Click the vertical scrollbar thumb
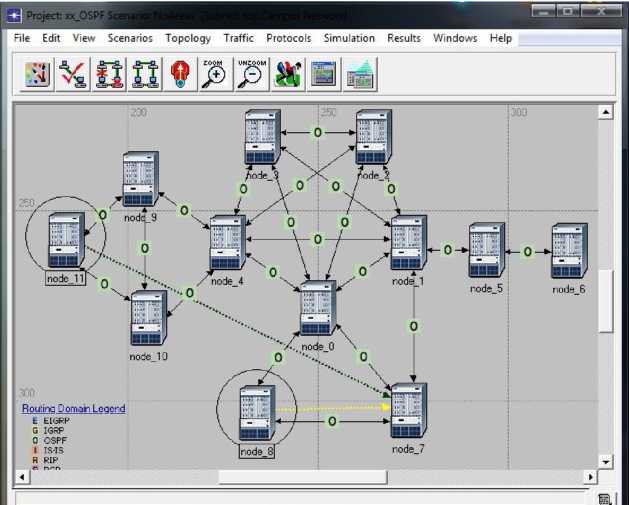 (x=605, y=301)
